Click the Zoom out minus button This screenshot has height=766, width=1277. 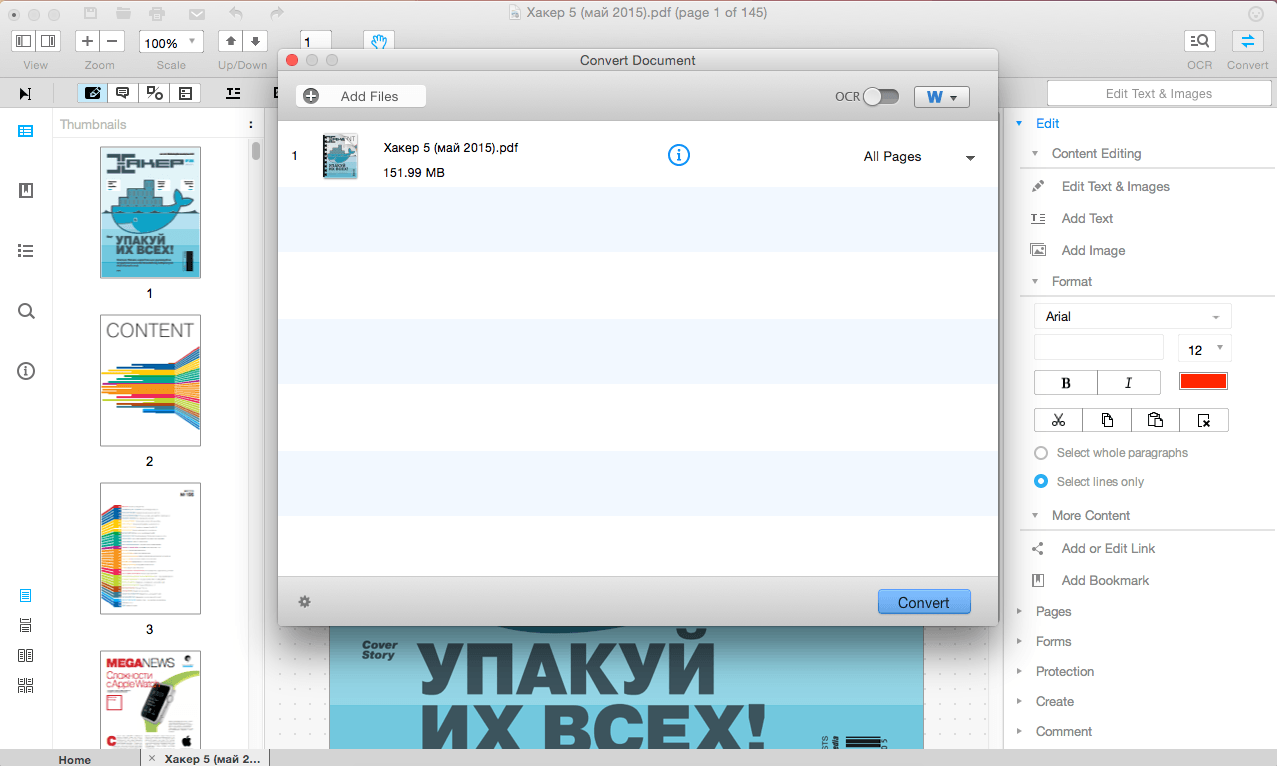tap(112, 42)
